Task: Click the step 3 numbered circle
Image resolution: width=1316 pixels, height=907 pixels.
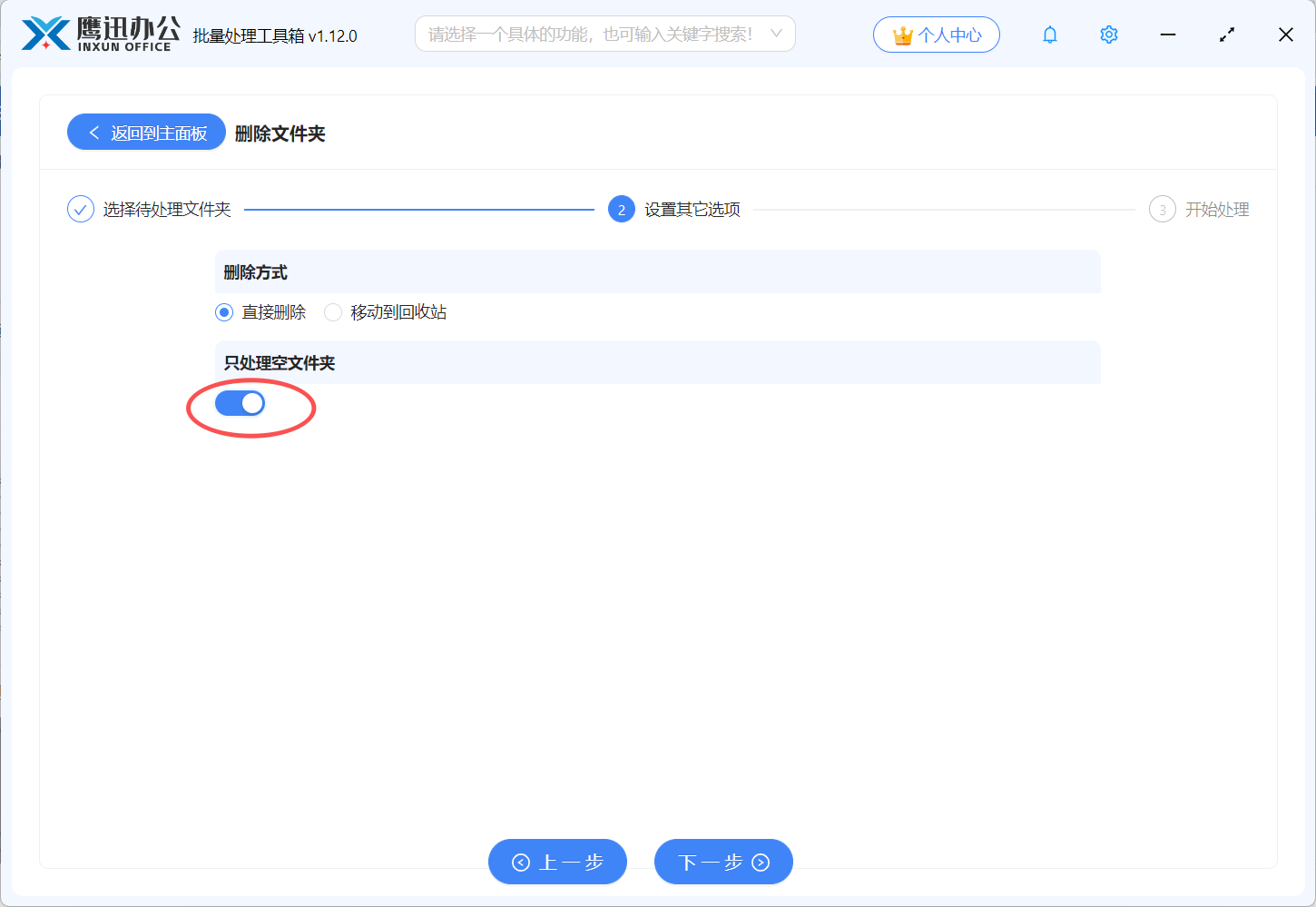Action: (x=1162, y=210)
